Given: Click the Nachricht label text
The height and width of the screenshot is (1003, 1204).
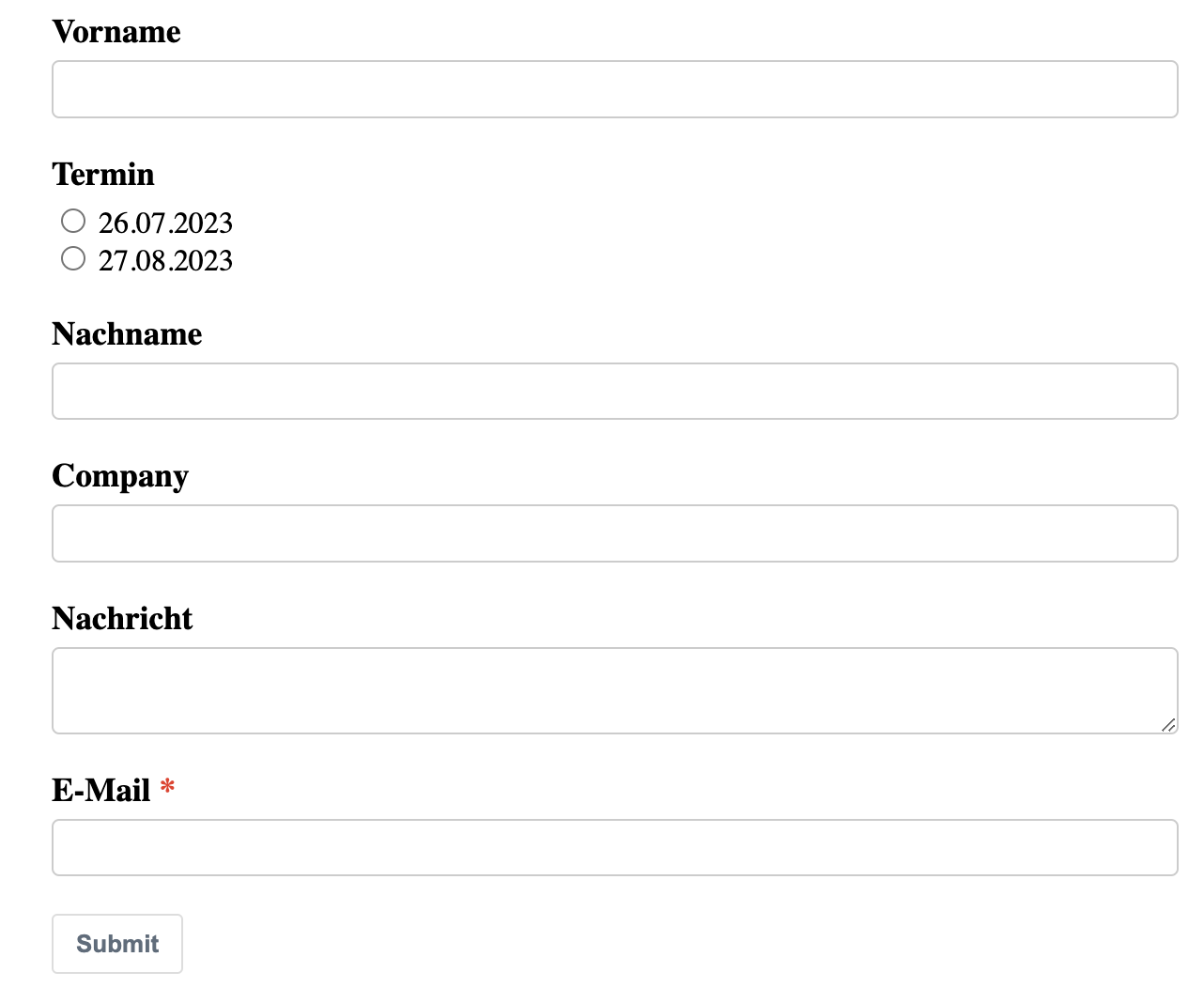Looking at the screenshot, I should 122,618.
